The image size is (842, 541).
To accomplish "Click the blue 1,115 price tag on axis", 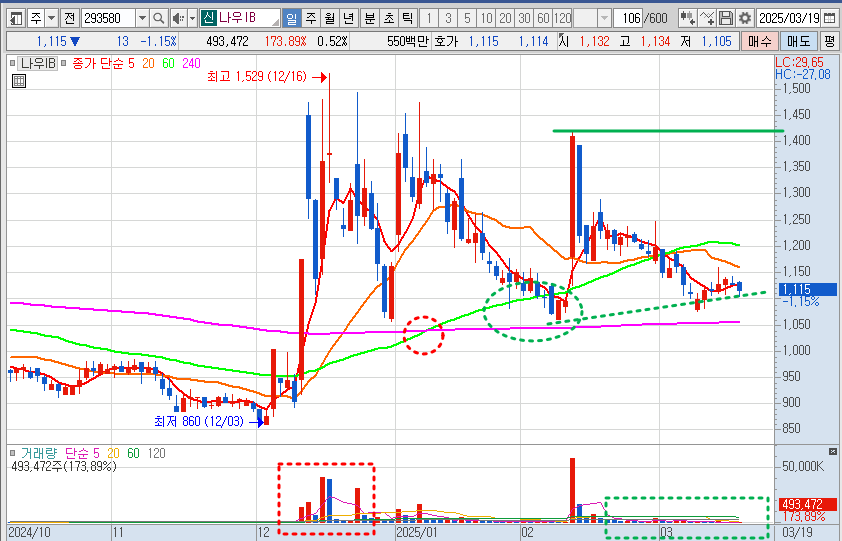I will [808, 290].
